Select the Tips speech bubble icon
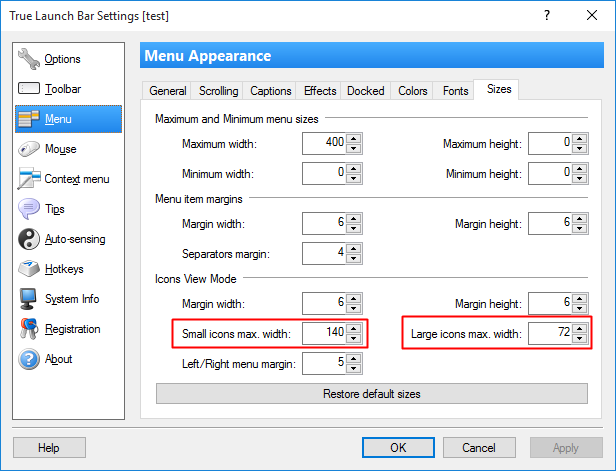 click(29, 209)
